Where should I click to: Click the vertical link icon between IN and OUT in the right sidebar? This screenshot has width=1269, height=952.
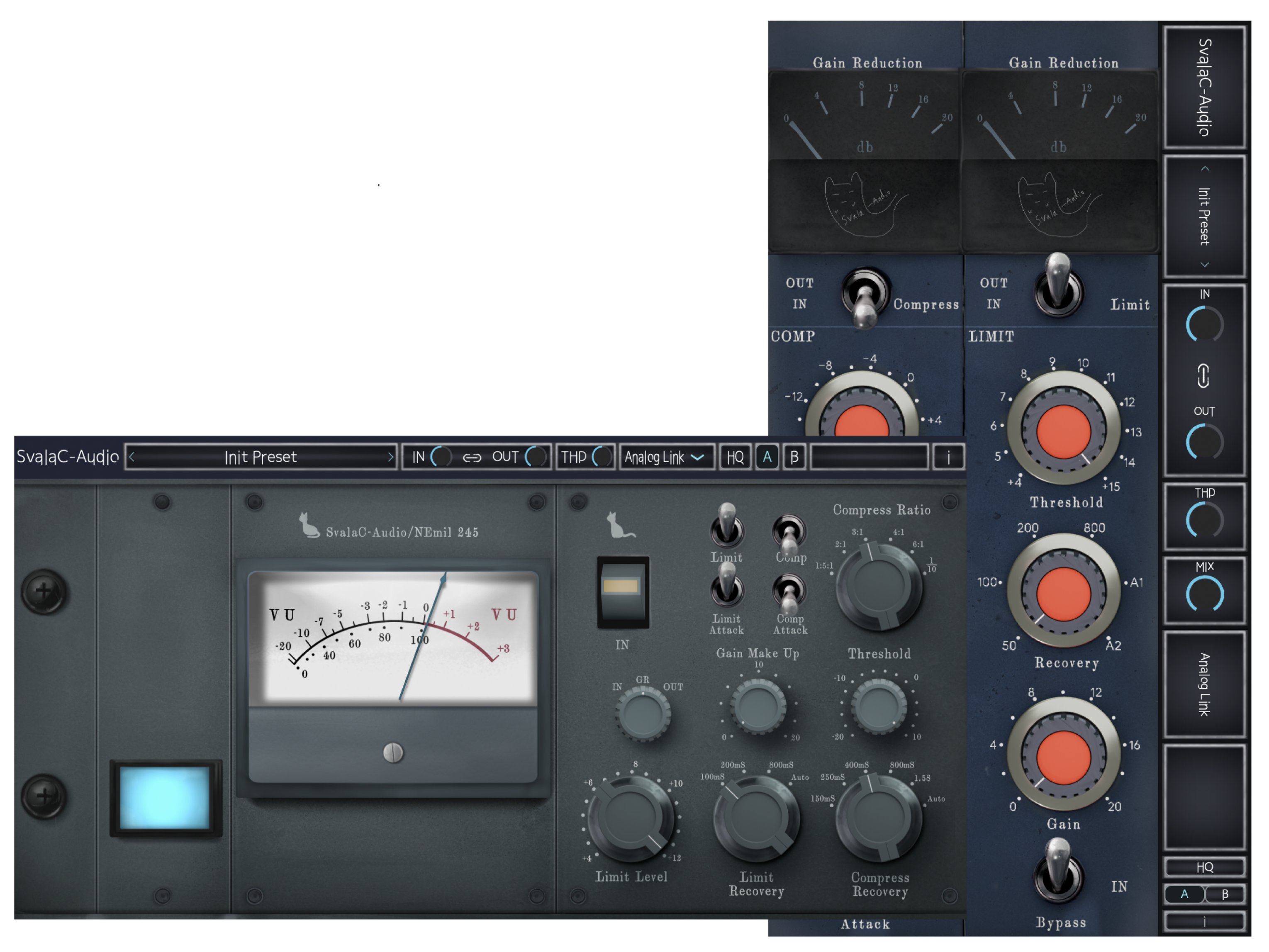[x=1203, y=376]
